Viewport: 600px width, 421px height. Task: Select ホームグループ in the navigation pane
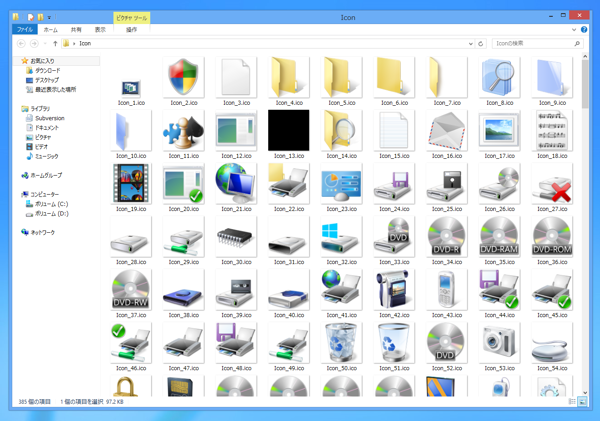46,176
